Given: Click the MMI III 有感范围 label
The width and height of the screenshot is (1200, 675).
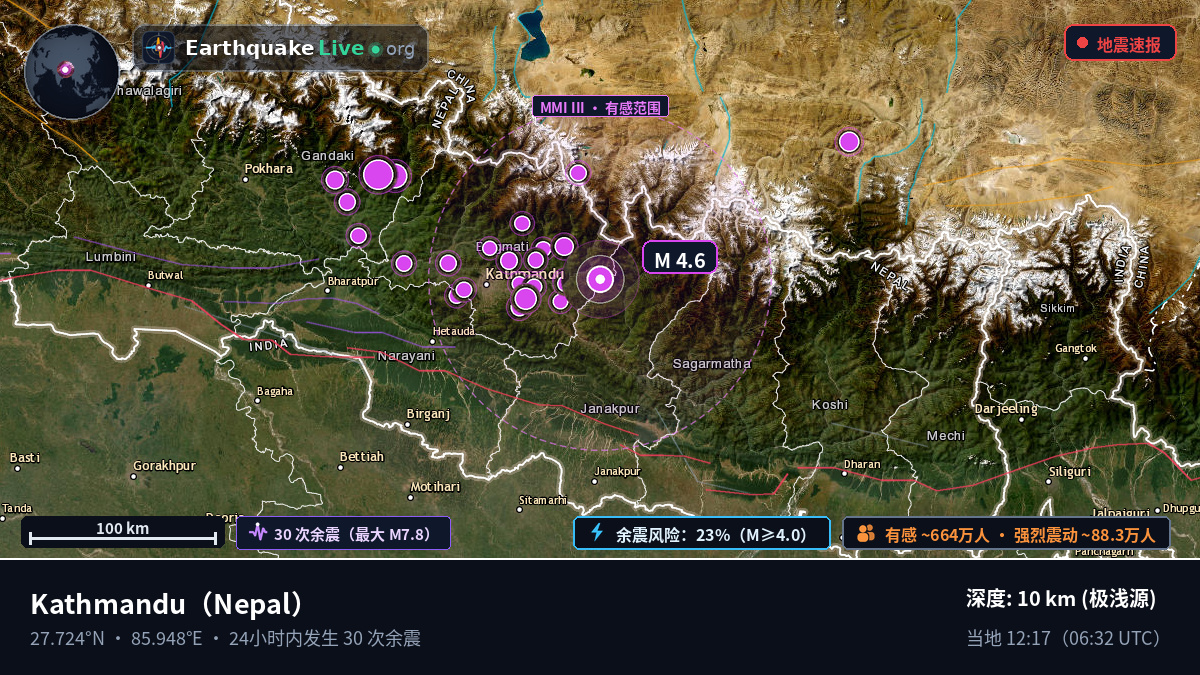Looking at the screenshot, I should pos(600,107).
